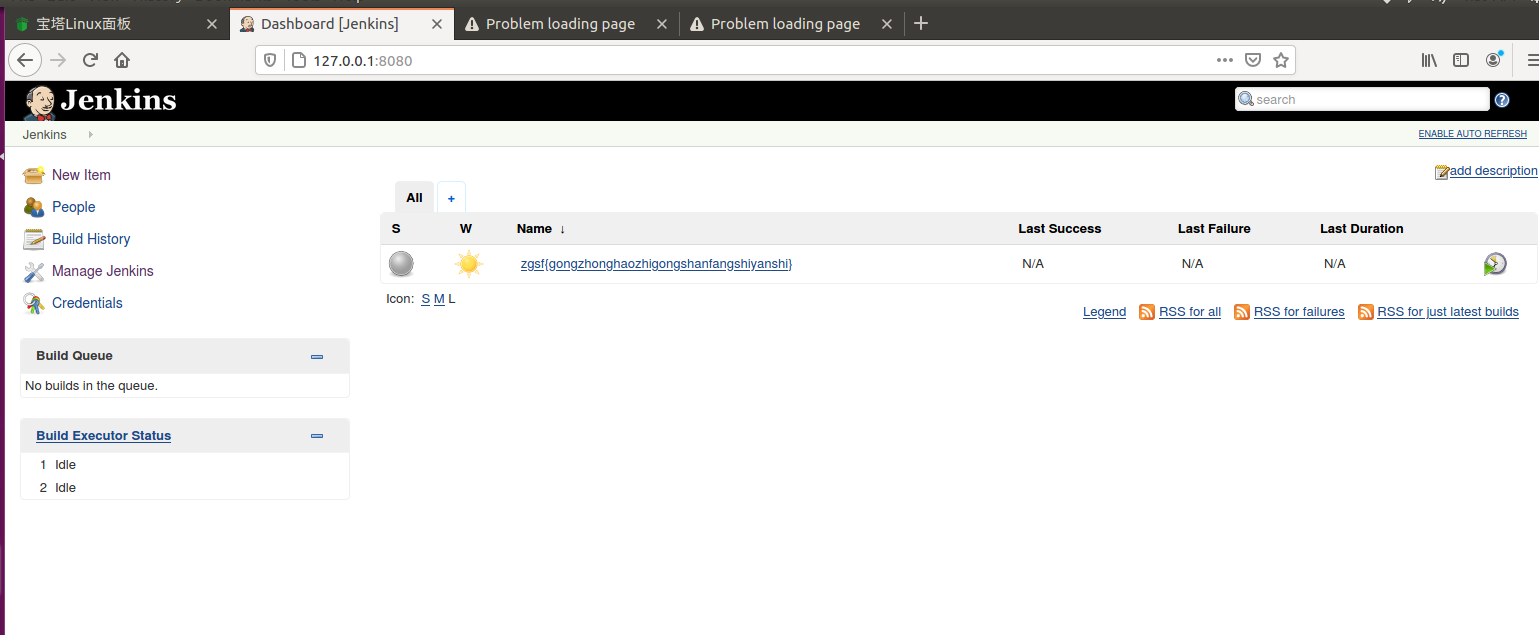Close the 宝塔Linux面板 tab
This screenshot has width=1539, height=635.
pyautogui.click(x=211, y=24)
